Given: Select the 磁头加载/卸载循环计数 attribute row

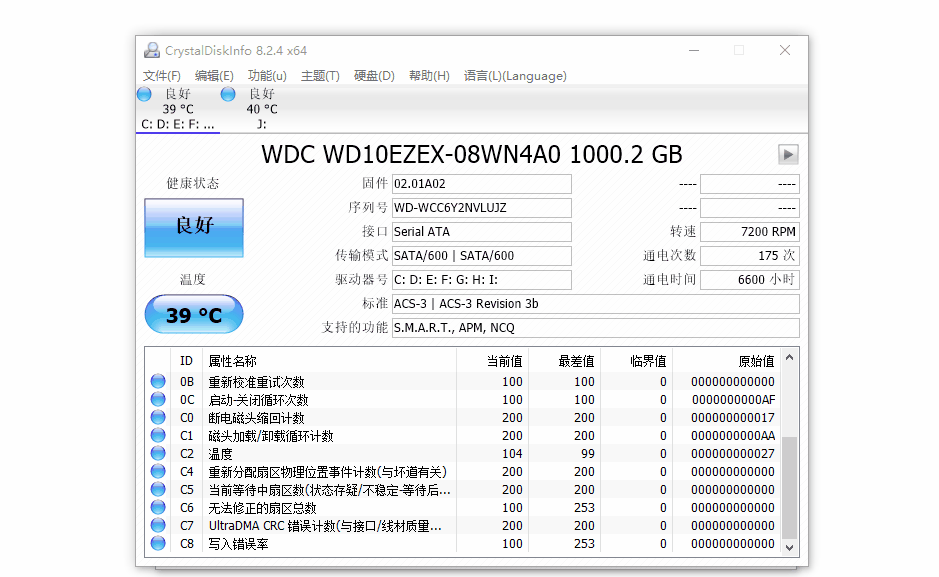Looking at the screenshot, I should tap(464, 435).
